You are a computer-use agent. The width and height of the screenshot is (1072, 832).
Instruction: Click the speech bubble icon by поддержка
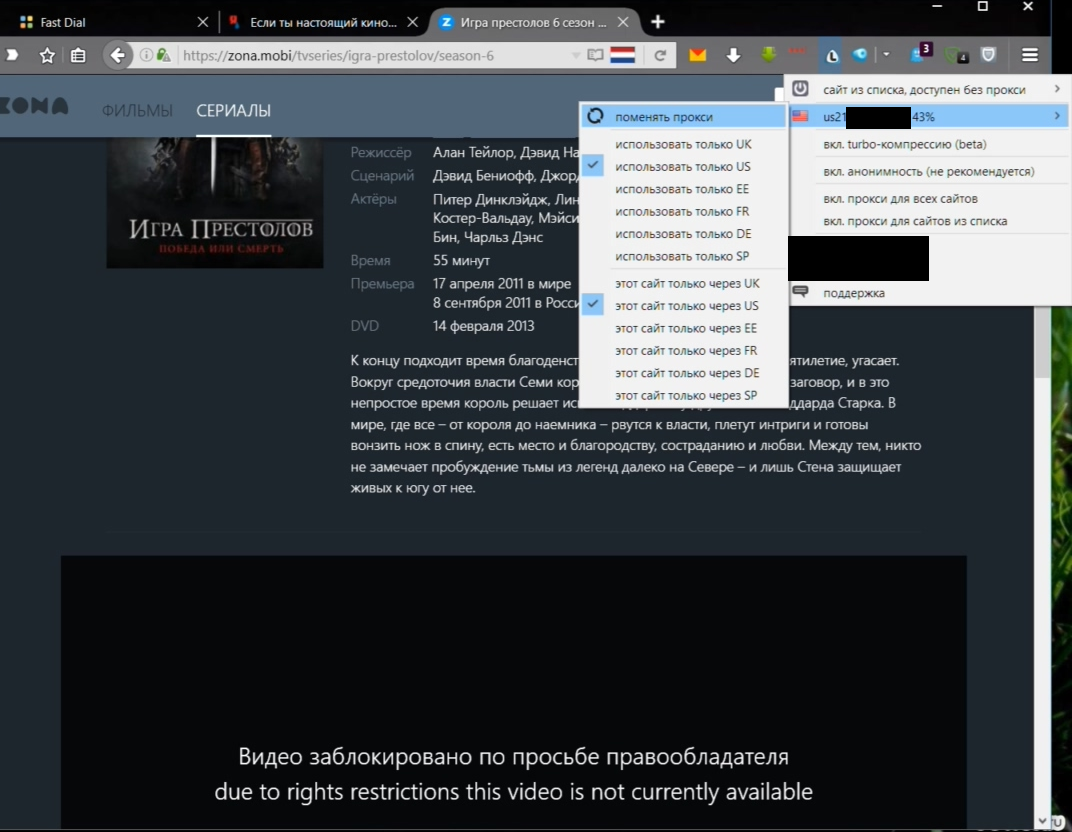point(800,292)
